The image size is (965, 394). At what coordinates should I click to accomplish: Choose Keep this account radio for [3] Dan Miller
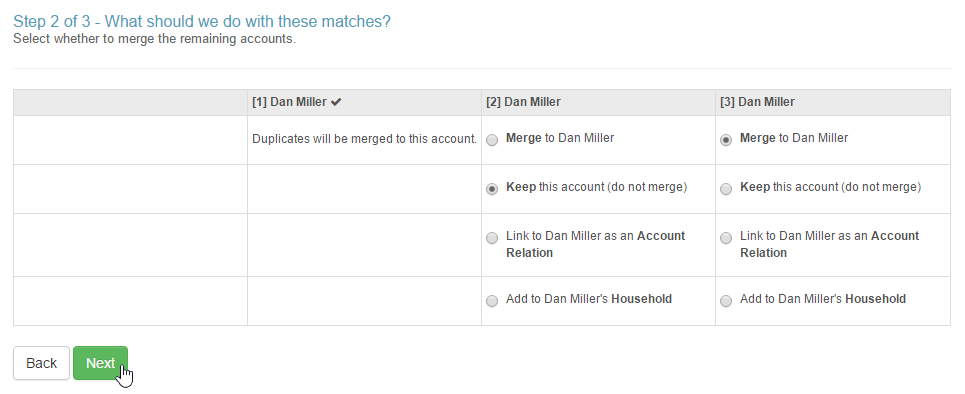pos(726,189)
